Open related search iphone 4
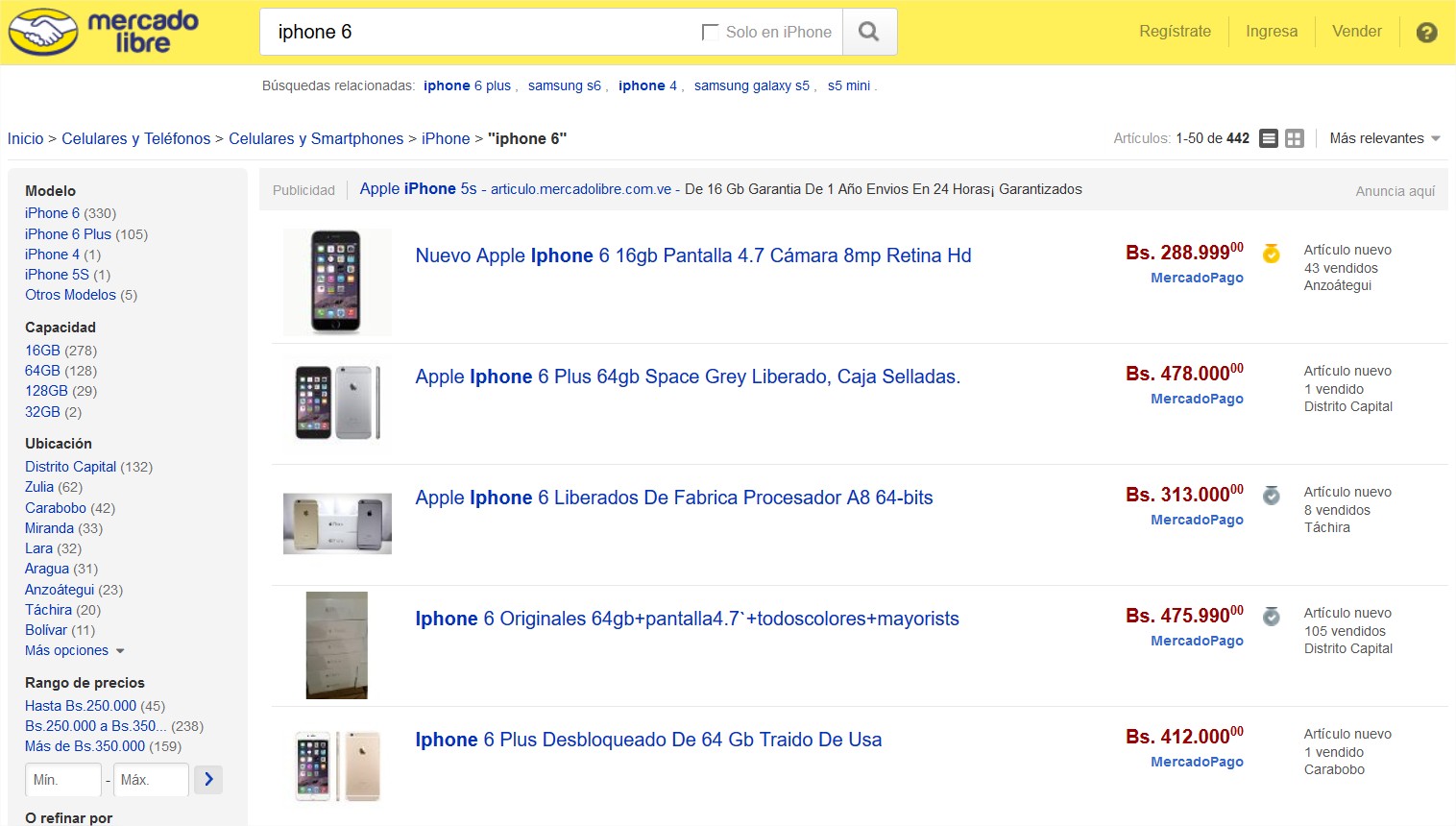The image size is (1456, 826). click(x=647, y=85)
